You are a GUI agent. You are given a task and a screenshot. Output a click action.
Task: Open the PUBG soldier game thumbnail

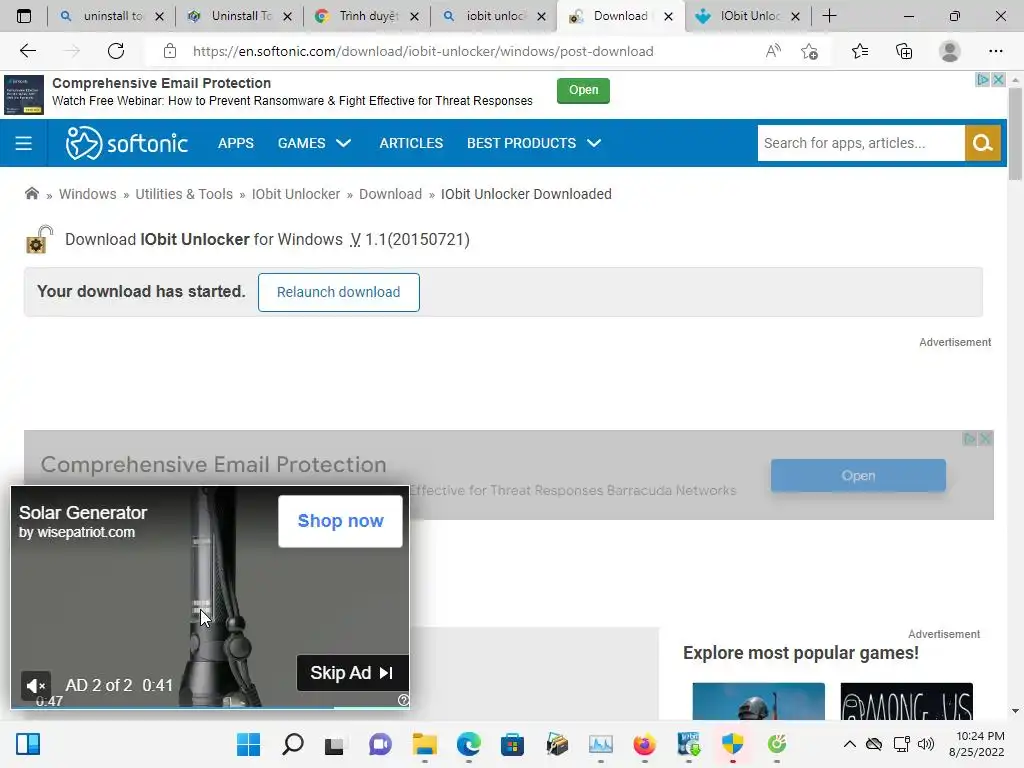tap(758, 701)
